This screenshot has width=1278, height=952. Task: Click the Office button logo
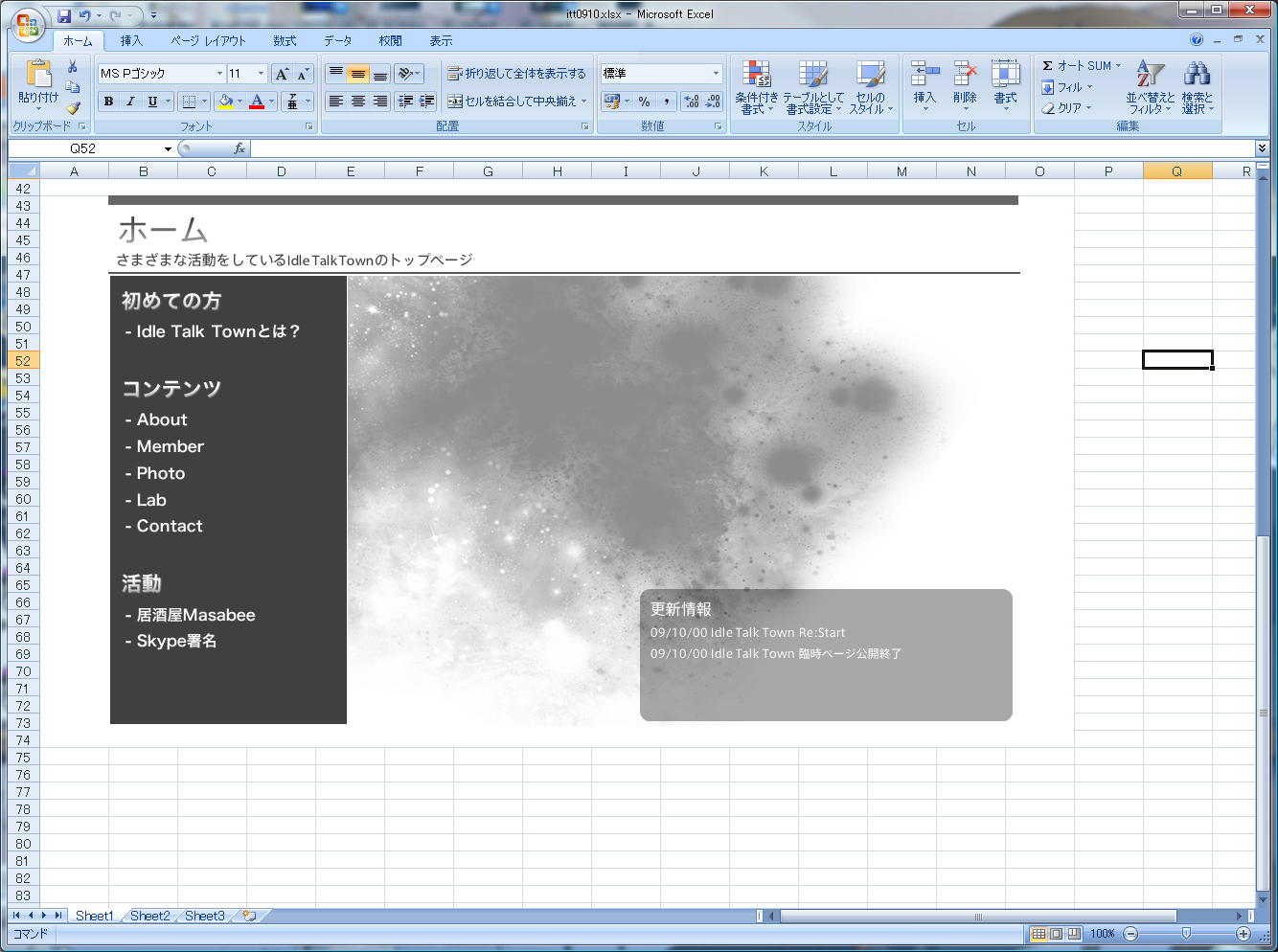(x=28, y=25)
